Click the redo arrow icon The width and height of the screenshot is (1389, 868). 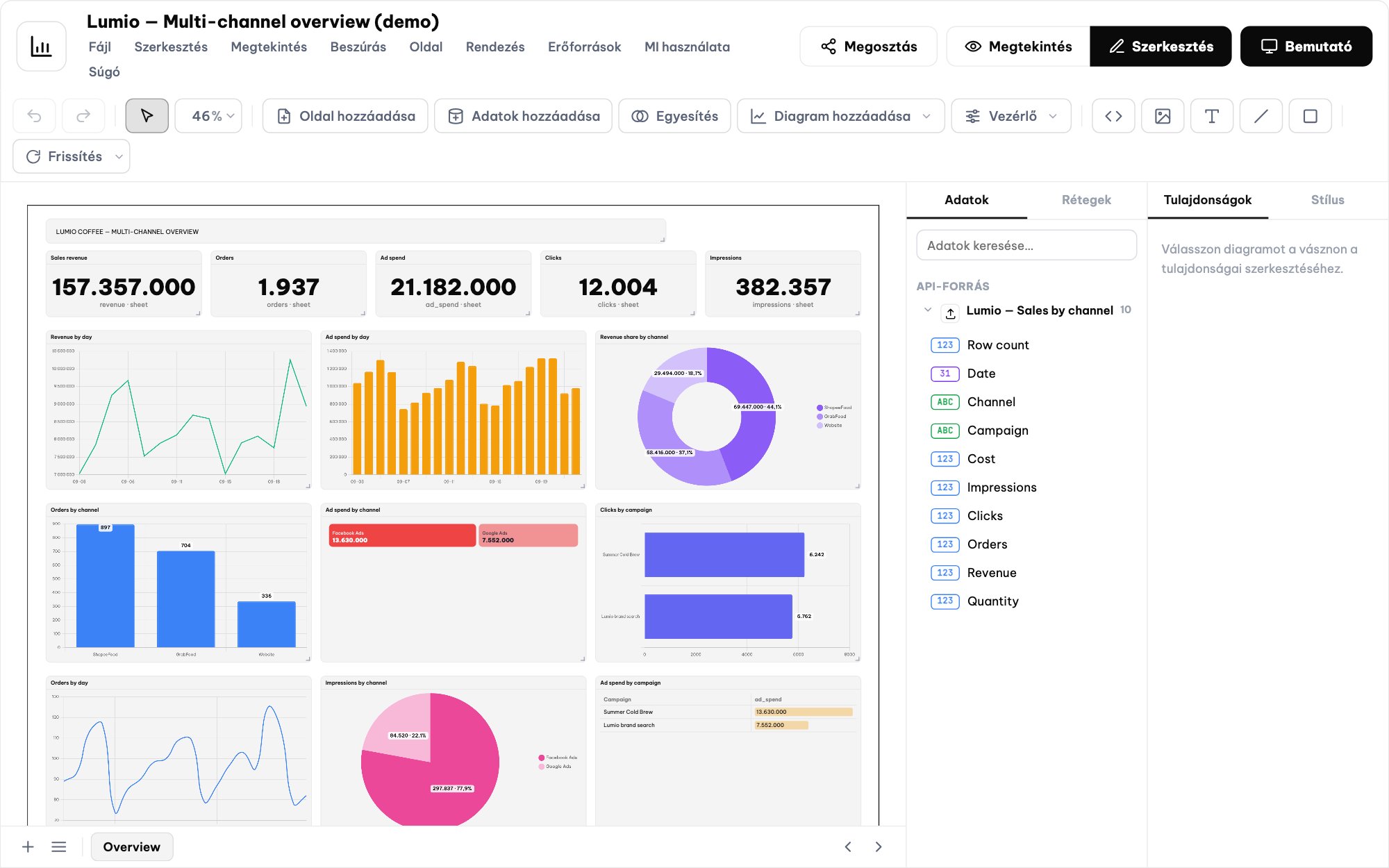[x=83, y=116]
